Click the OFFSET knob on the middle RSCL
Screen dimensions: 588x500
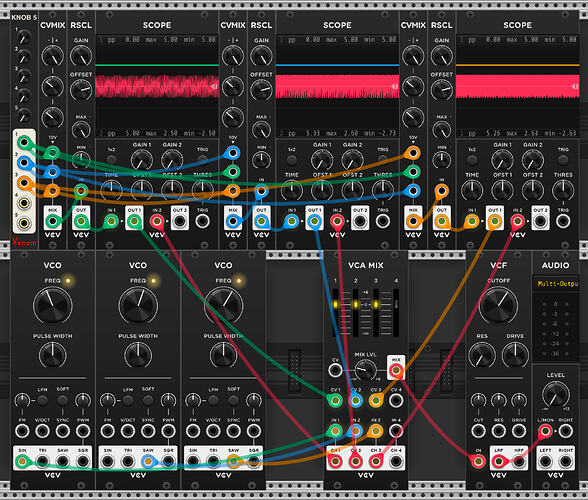tap(261, 89)
